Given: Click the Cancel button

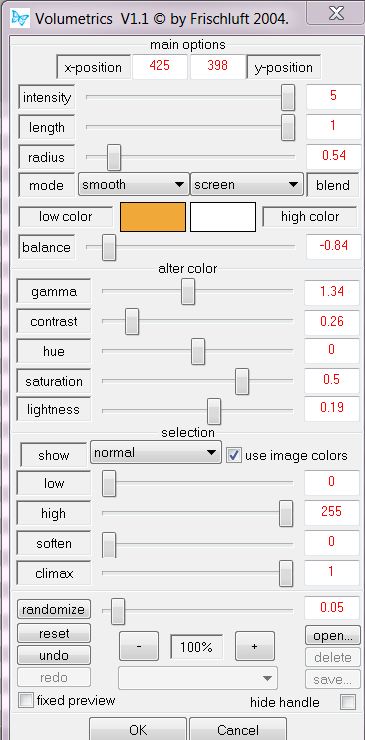Looking at the screenshot, I should (x=238, y=729).
